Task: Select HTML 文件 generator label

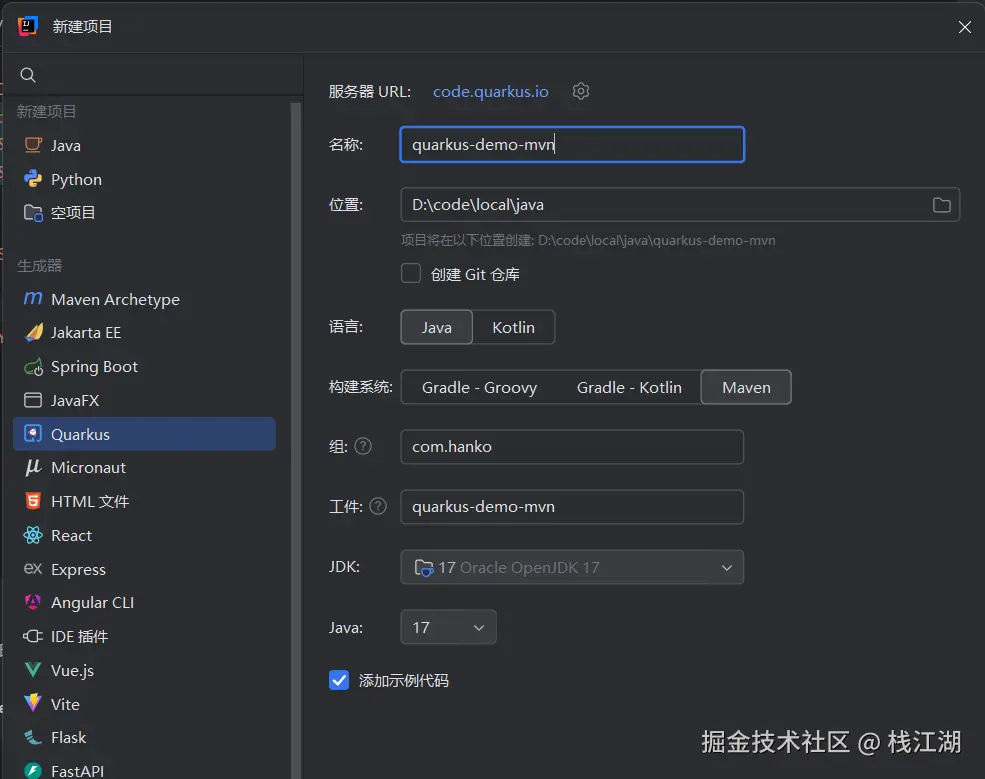Action: click(x=90, y=501)
